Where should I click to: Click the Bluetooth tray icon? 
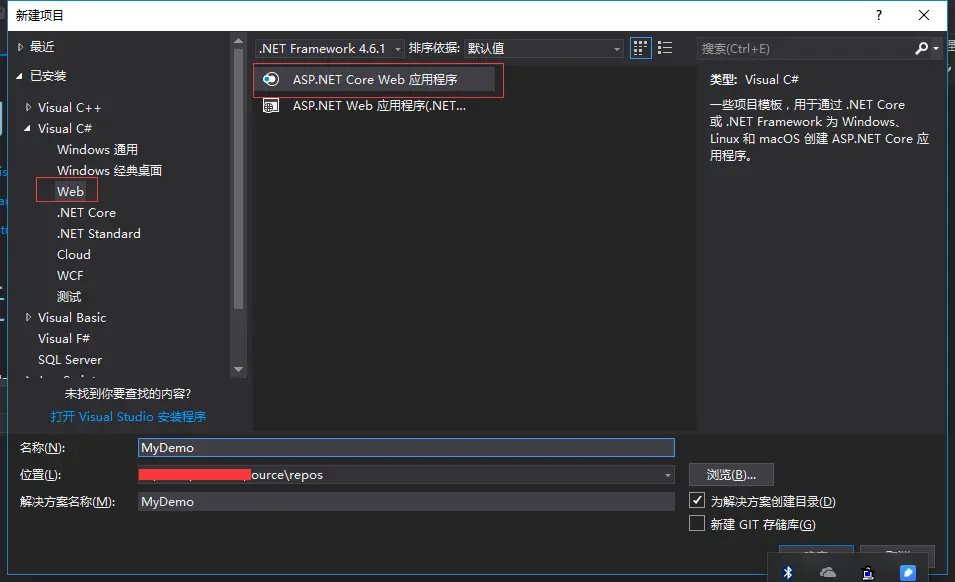click(788, 572)
